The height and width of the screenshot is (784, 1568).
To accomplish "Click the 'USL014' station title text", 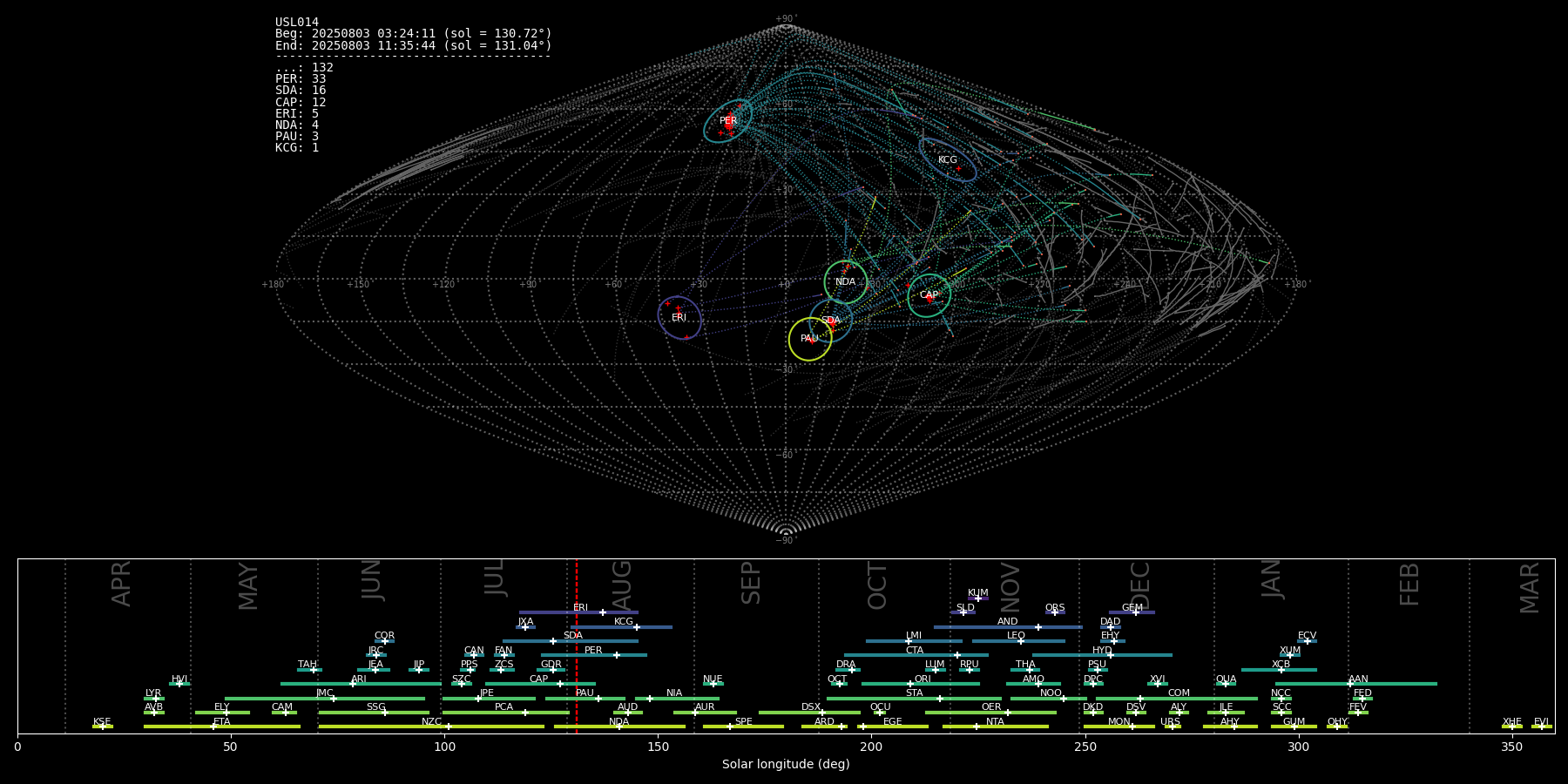I will tap(297, 23).
